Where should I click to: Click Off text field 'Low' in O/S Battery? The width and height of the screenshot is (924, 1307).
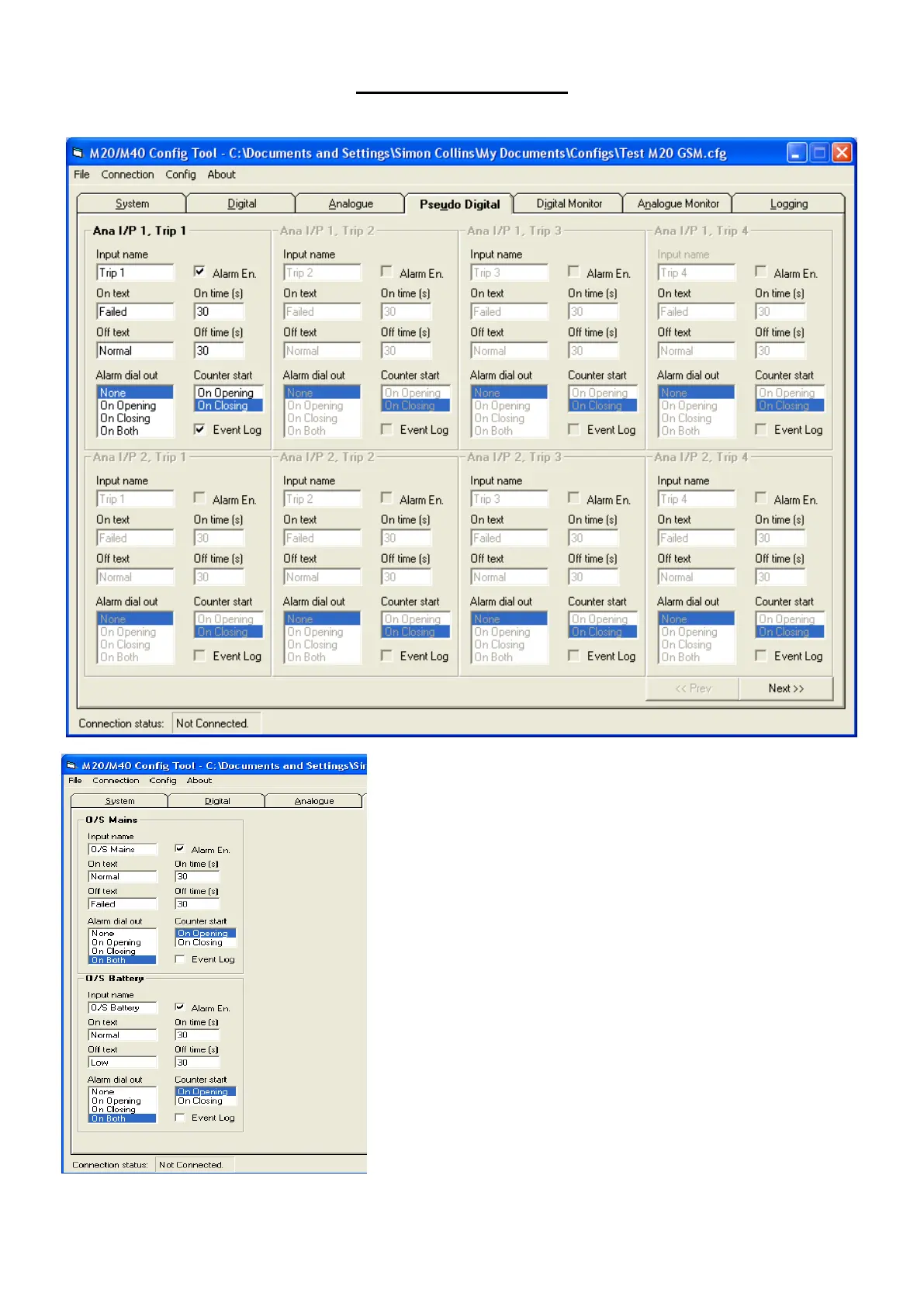123,1063
